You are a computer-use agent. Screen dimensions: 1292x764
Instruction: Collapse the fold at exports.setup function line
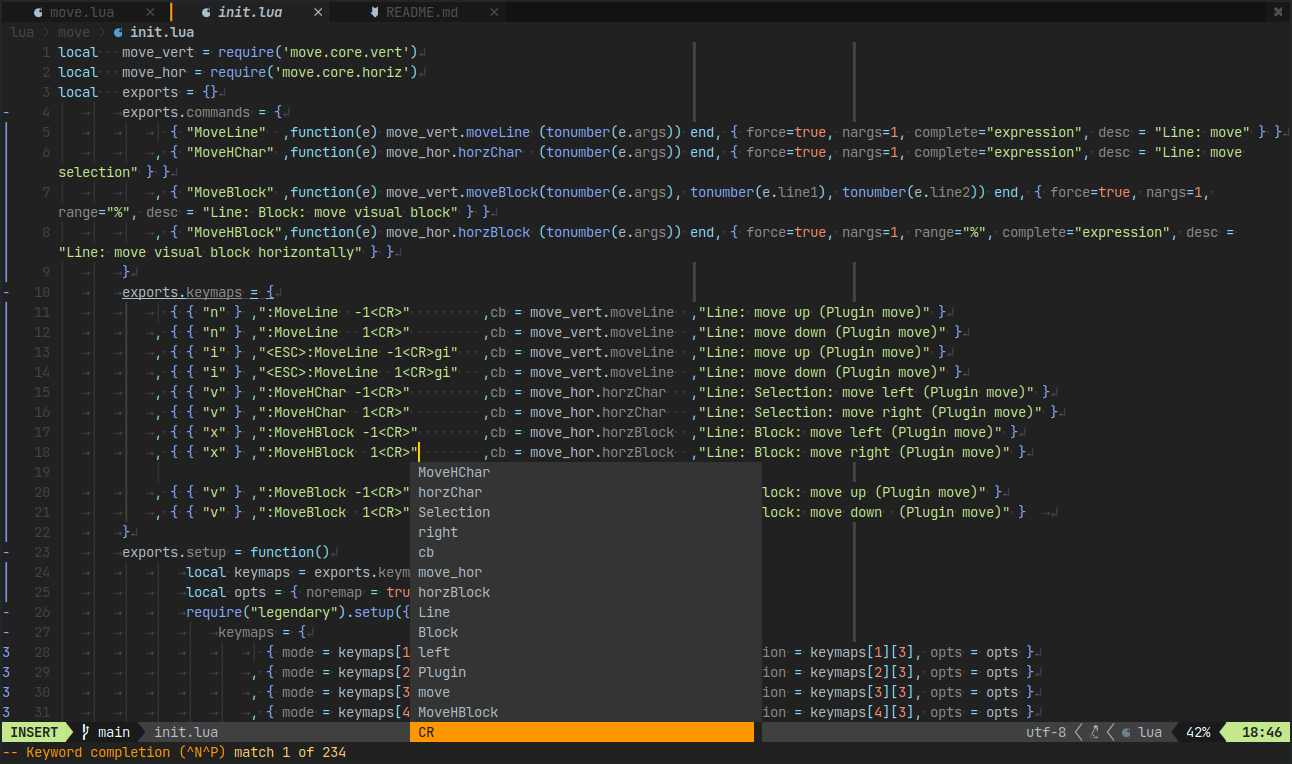pos(6,552)
